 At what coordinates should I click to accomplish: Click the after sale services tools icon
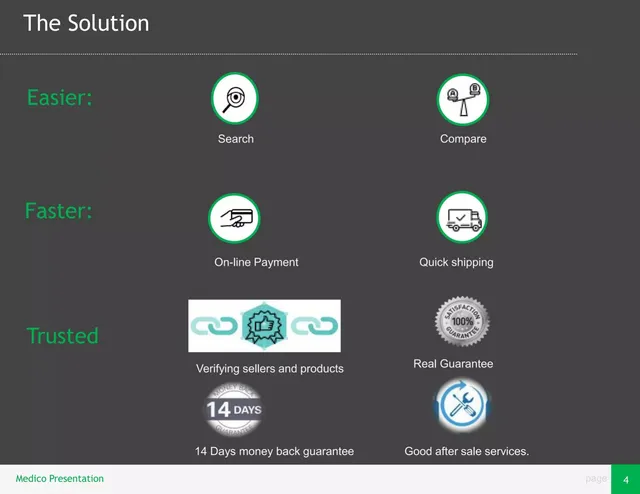tap(462, 405)
